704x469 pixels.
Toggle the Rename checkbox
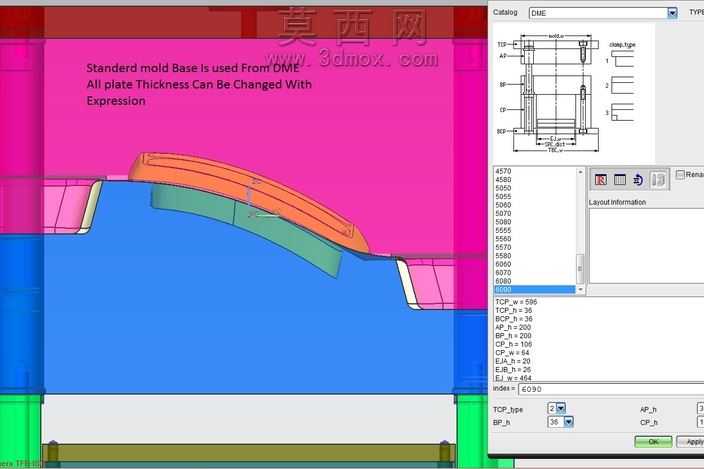680,174
